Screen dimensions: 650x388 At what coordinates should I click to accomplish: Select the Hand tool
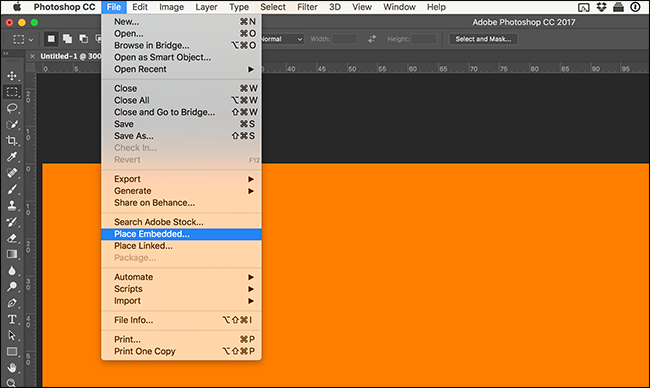click(x=12, y=368)
